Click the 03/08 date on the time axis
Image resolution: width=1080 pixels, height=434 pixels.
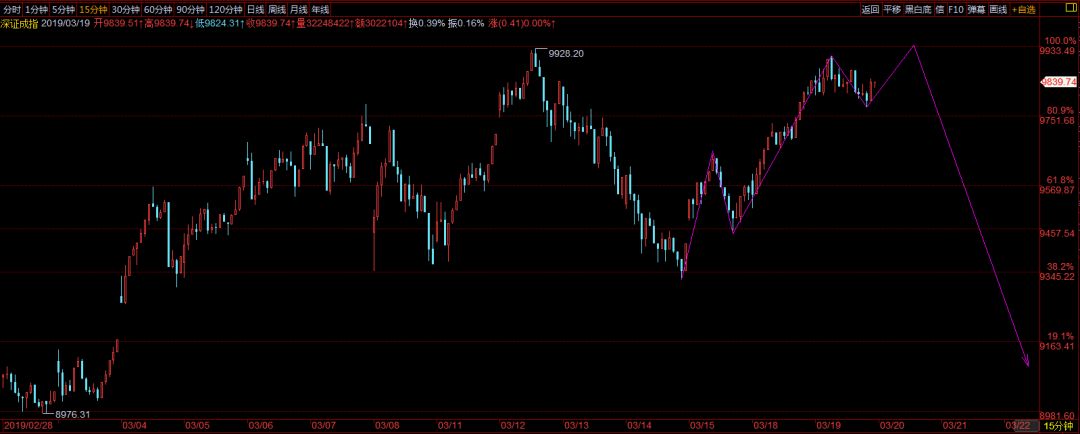(x=387, y=427)
